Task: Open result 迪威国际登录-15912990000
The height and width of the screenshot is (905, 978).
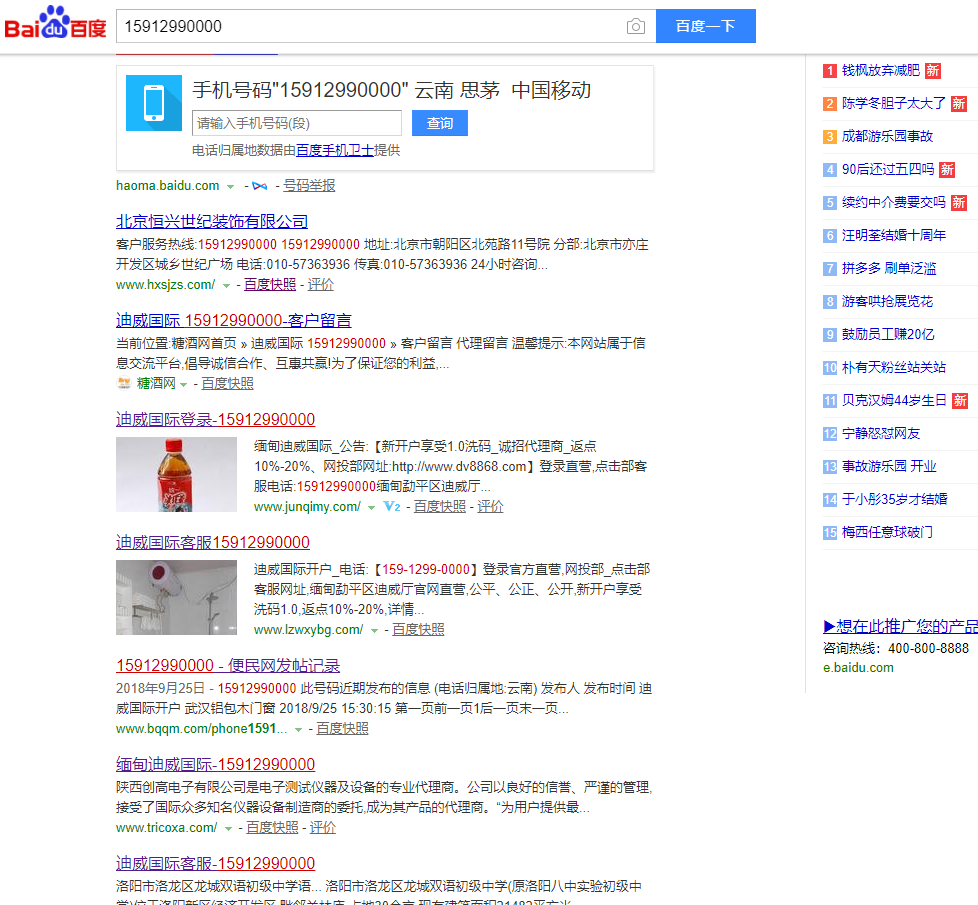Action: [215, 419]
